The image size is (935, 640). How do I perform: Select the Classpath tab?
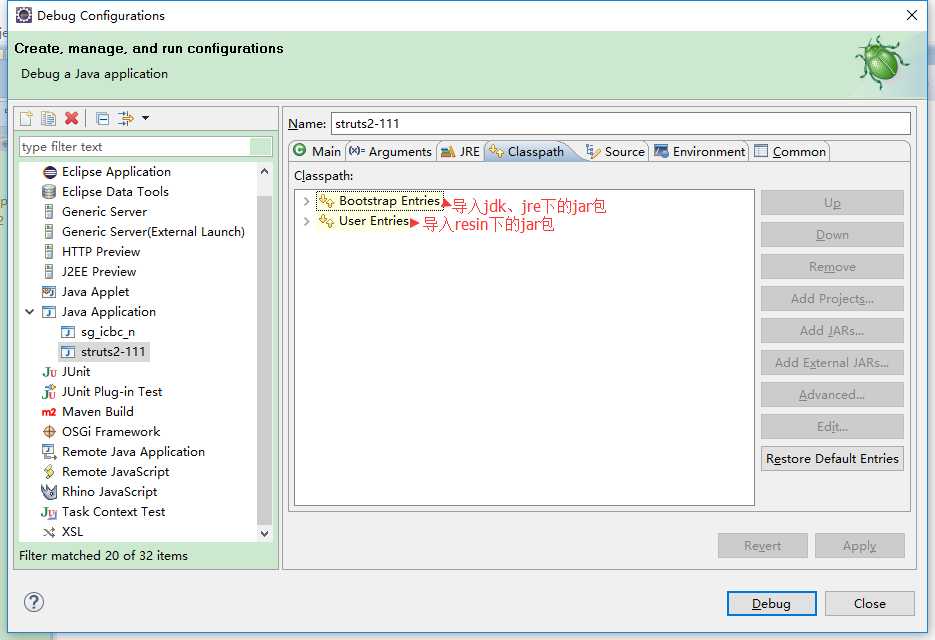click(527, 152)
